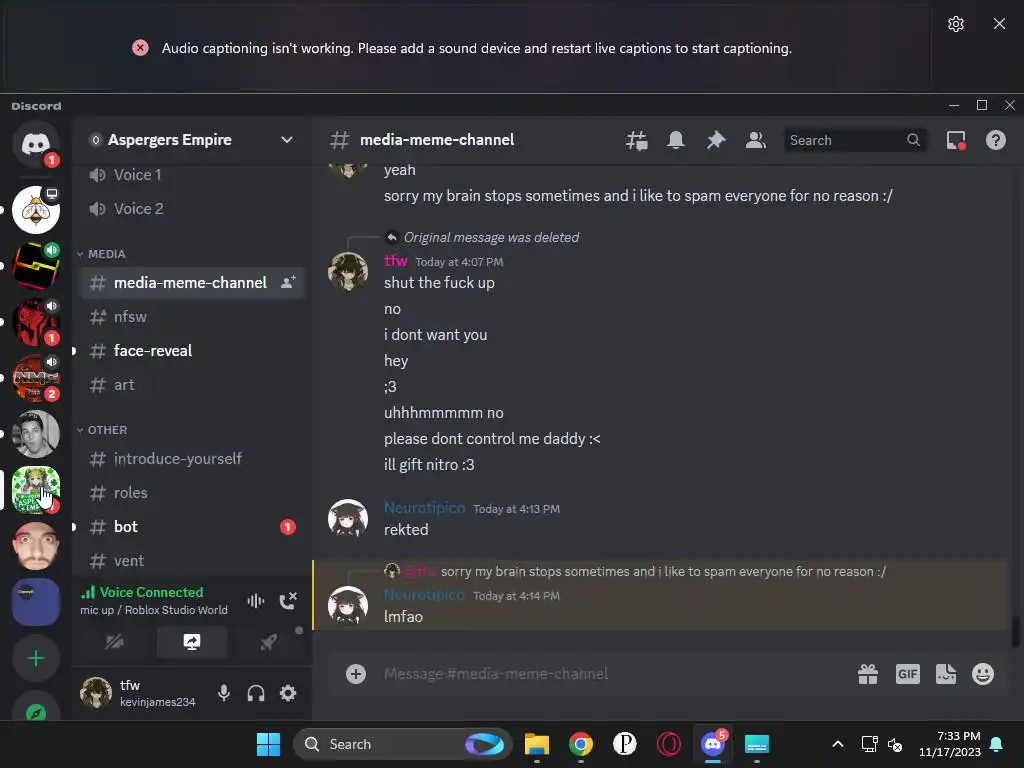Screen dimensions: 1024x768
Task: Show the member list
Action: (756, 140)
